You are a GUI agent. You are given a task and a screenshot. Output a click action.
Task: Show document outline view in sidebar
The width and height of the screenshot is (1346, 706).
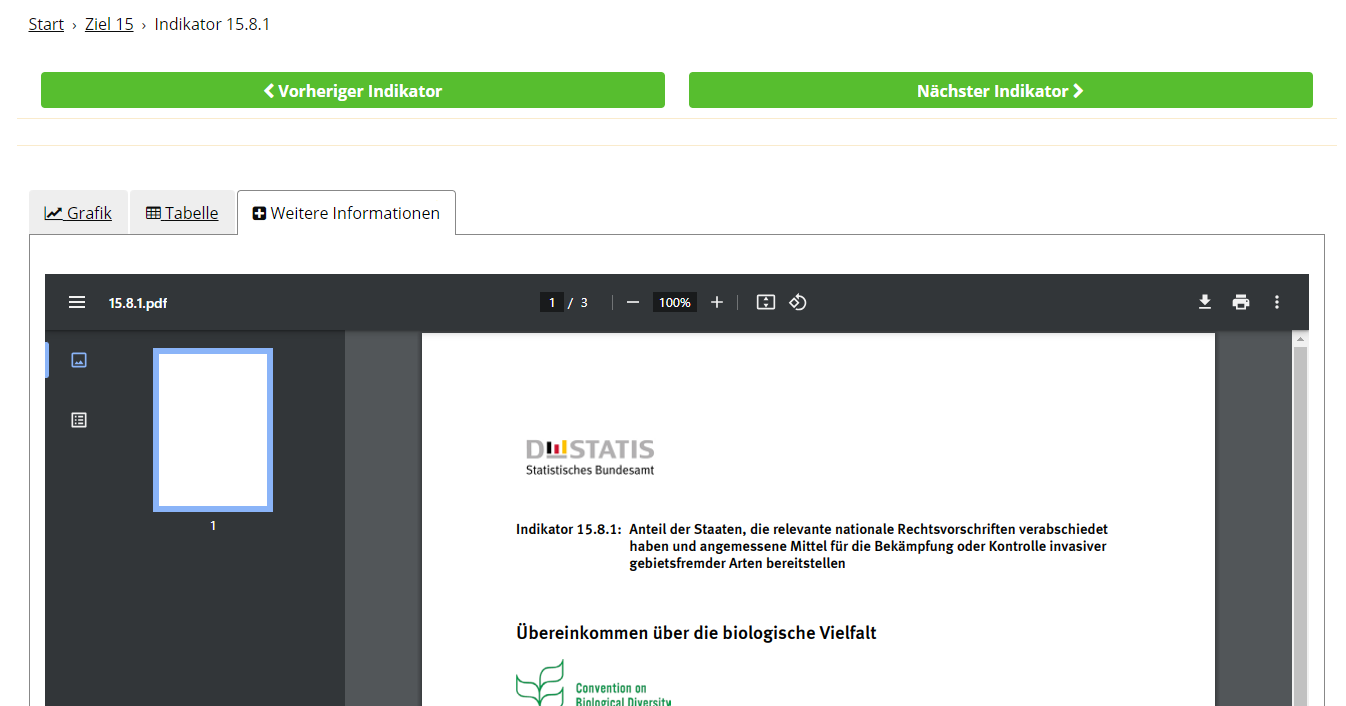point(79,420)
